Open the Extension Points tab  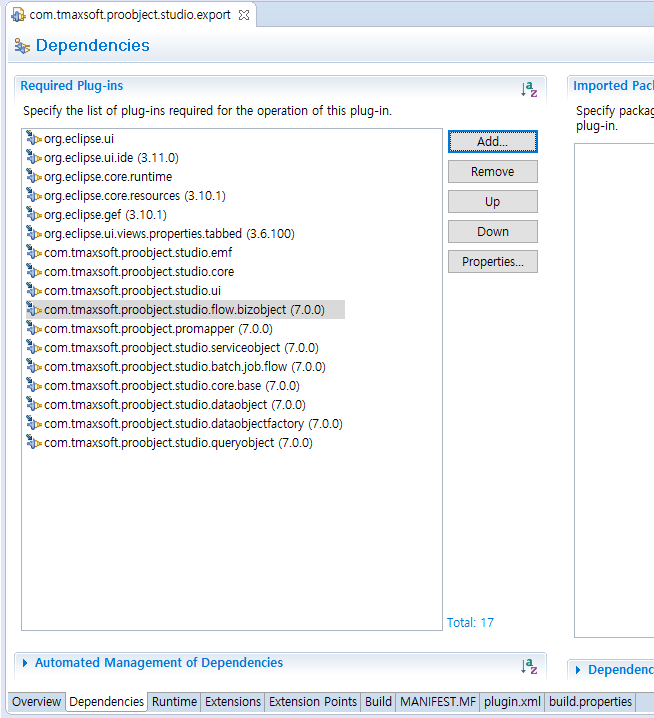(x=312, y=702)
